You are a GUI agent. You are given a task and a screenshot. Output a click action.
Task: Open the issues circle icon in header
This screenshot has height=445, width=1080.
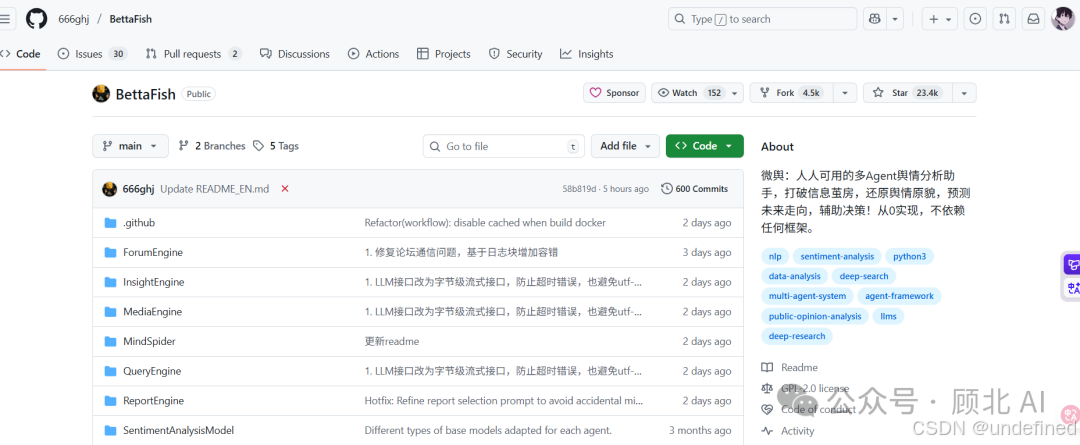tap(975, 19)
